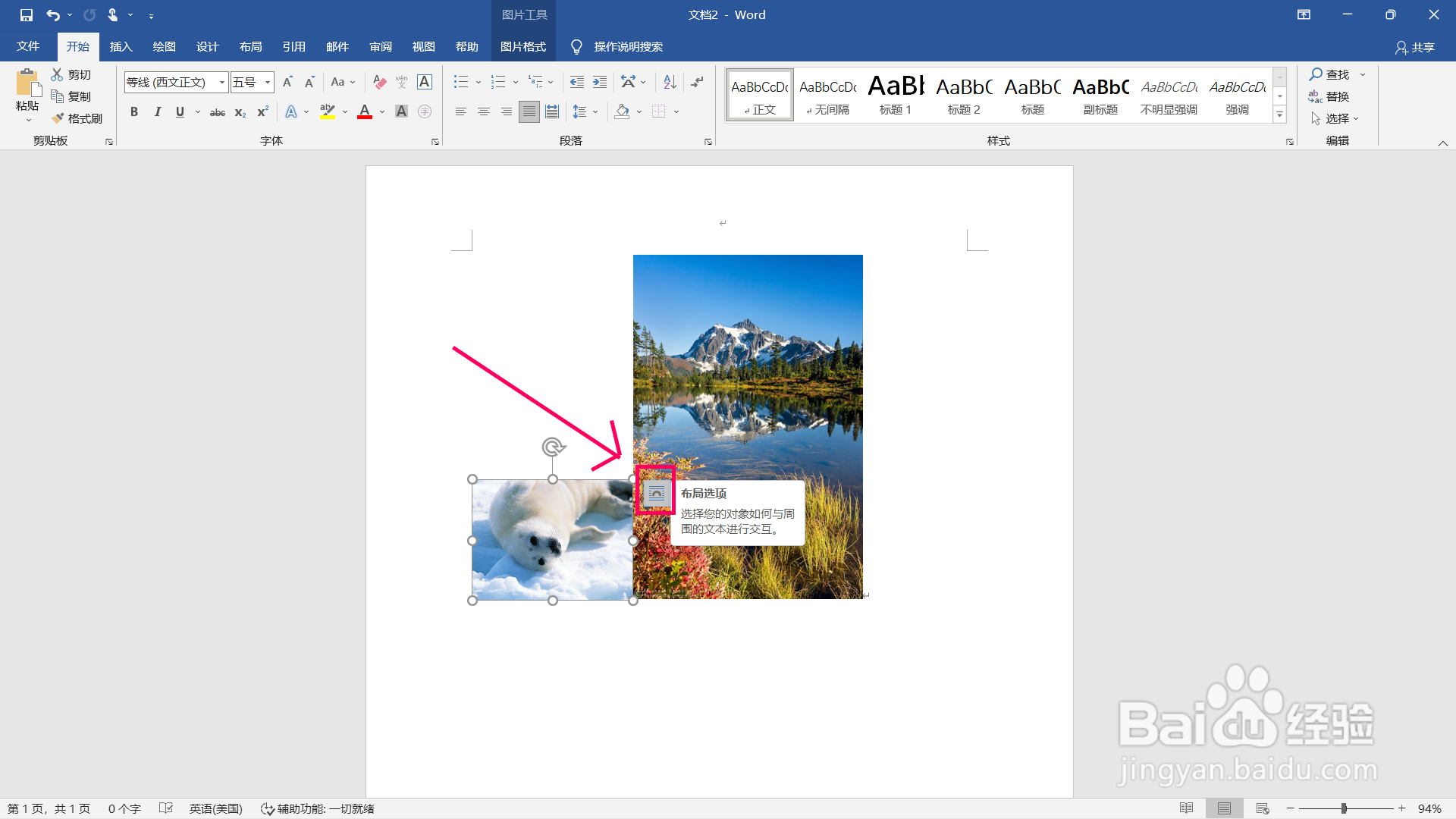This screenshot has height=819, width=1456.
Task: Click the Format Painter brush icon
Action: (59, 118)
